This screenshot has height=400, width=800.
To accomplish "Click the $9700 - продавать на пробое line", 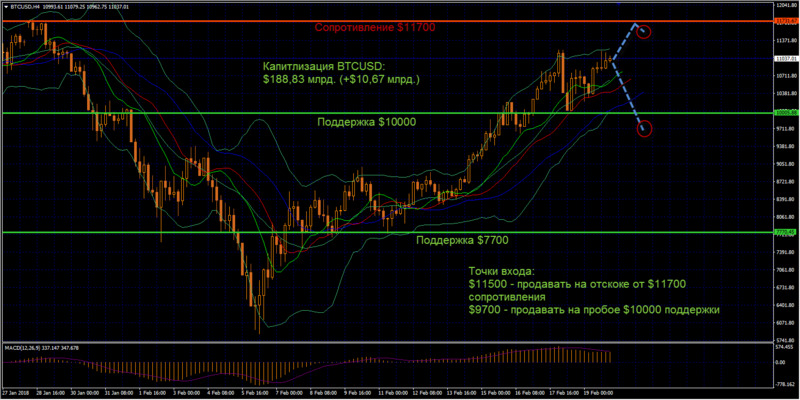I will click(x=594, y=309).
